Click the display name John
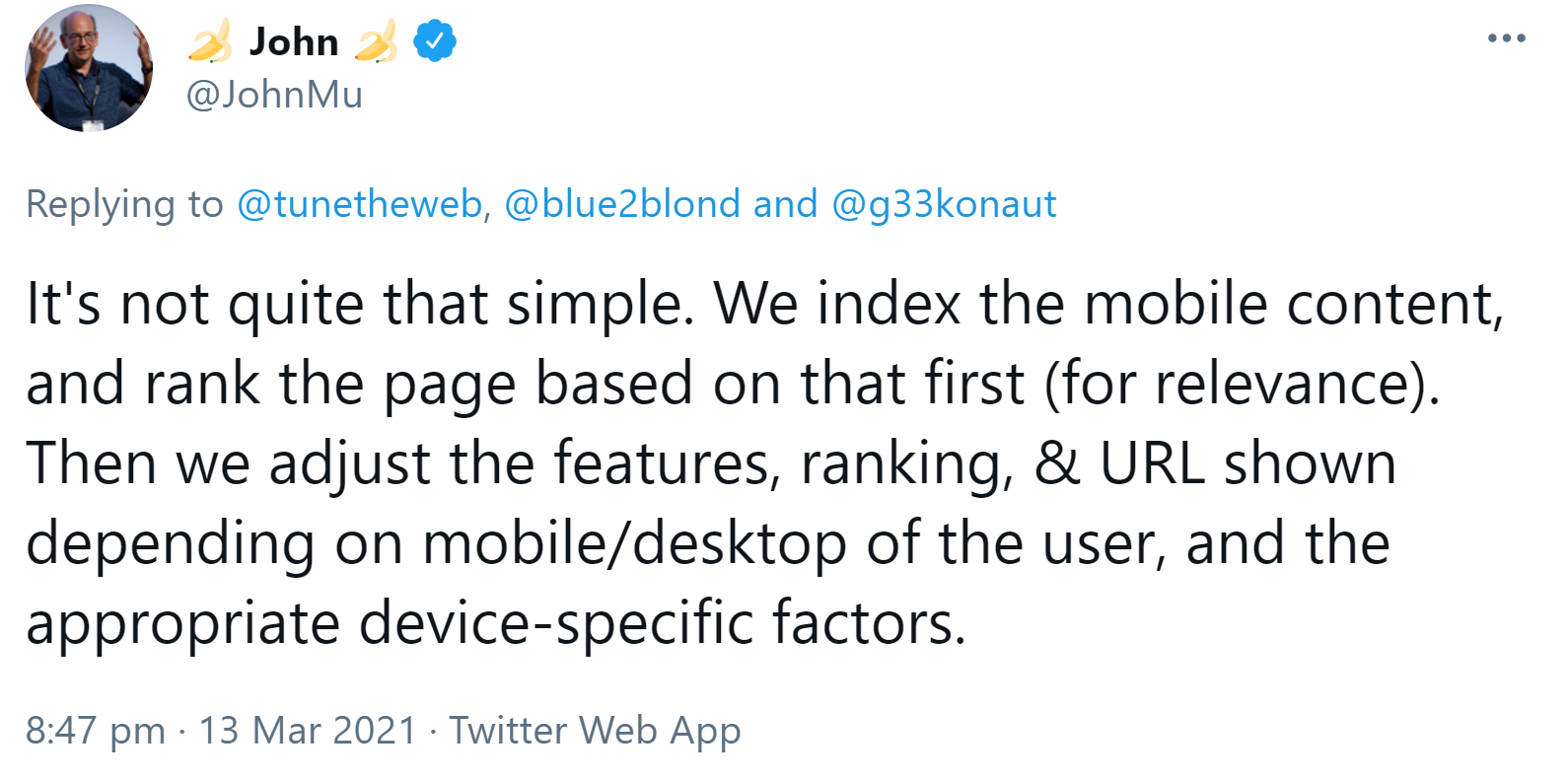 [293, 40]
